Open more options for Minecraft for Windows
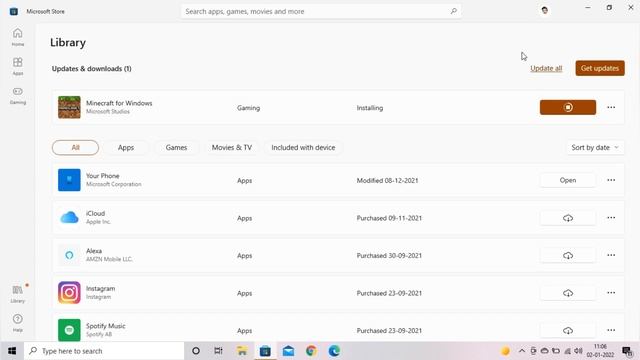The image size is (640, 360). tap(611, 107)
